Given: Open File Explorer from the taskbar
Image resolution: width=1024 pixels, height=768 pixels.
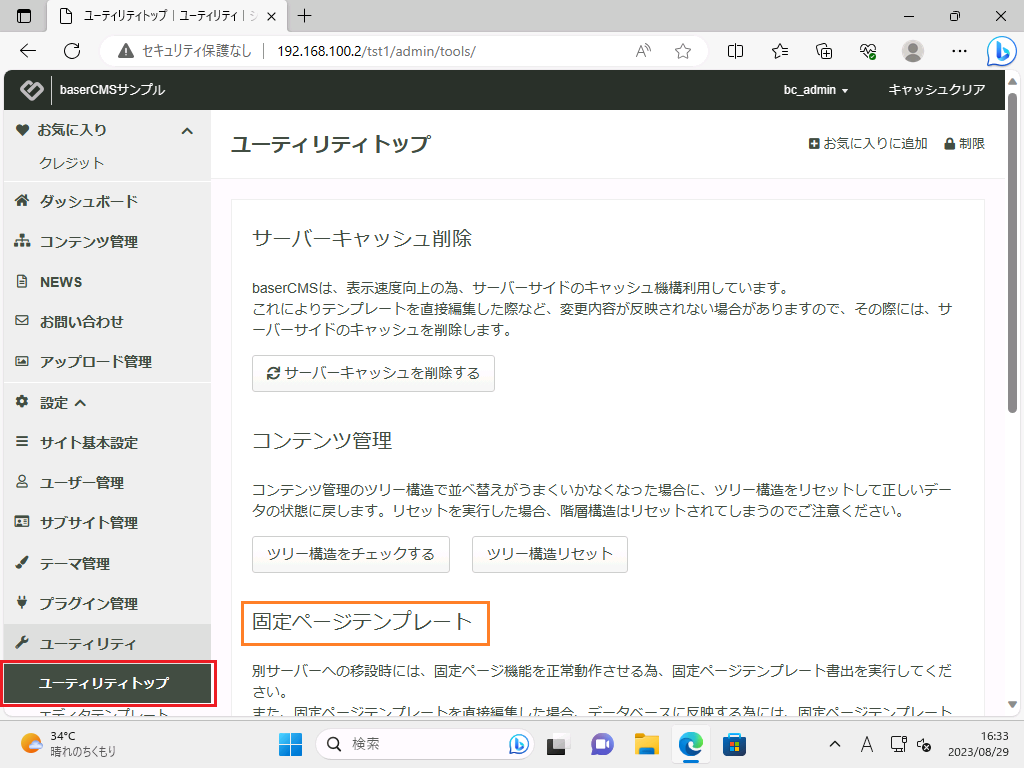Looking at the screenshot, I should [x=647, y=744].
